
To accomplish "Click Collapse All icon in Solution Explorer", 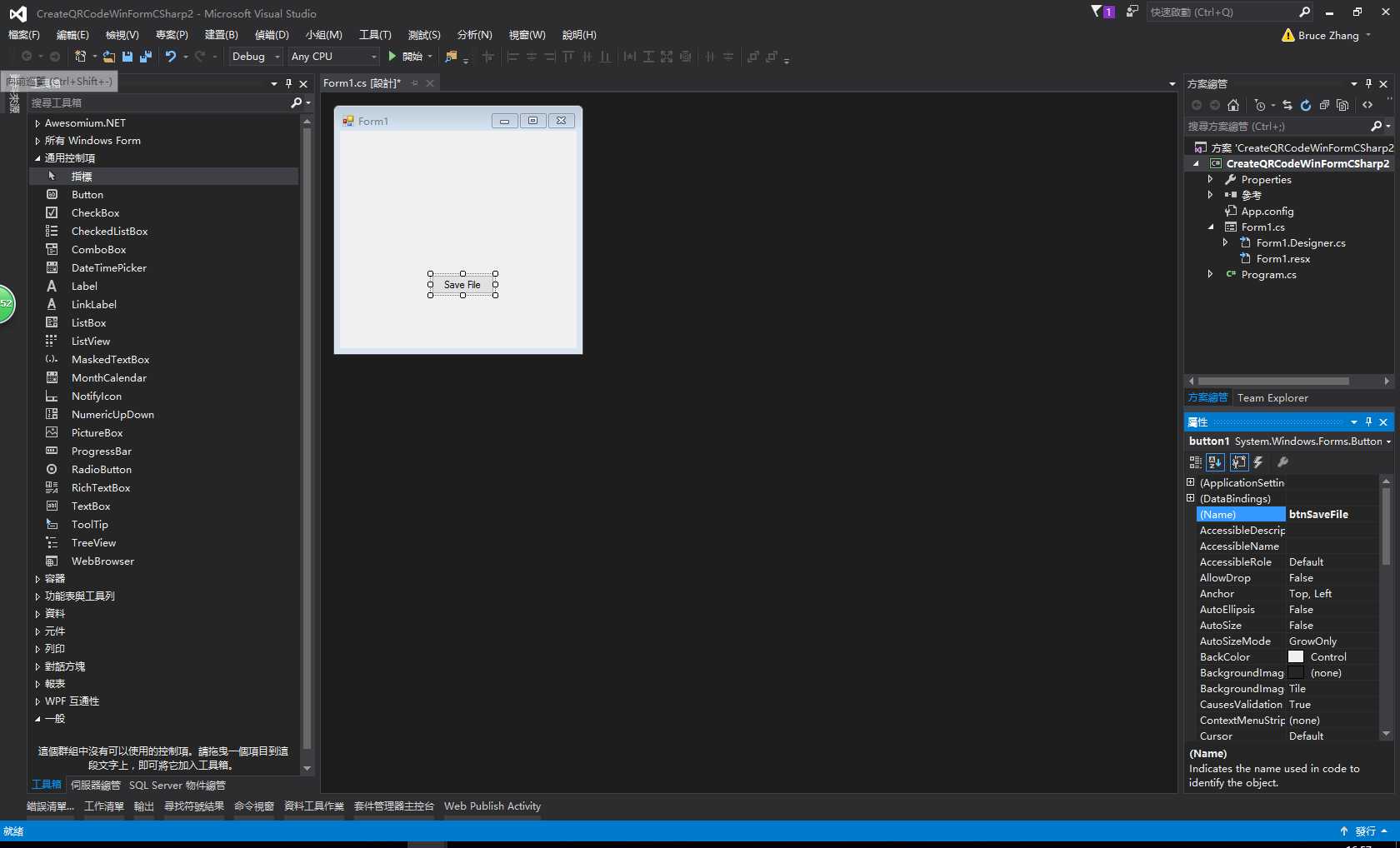I will point(1324,105).
